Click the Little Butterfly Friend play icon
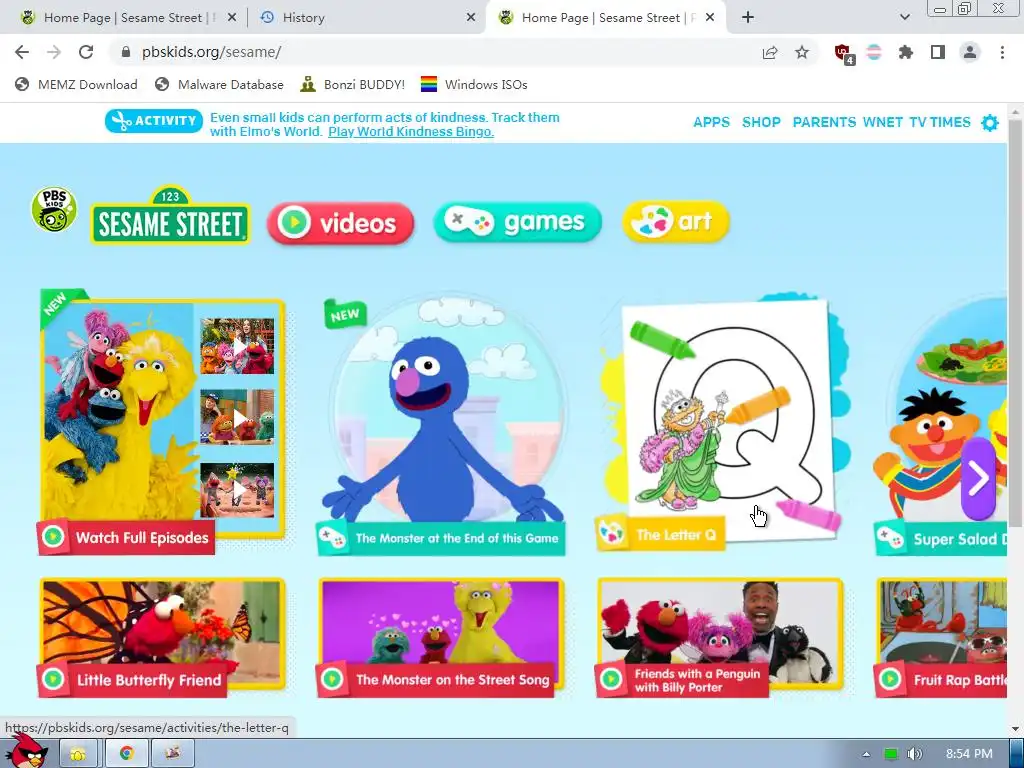Image resolution: width=1024 pixels, height=768 pixels. [x=53, y=679]
